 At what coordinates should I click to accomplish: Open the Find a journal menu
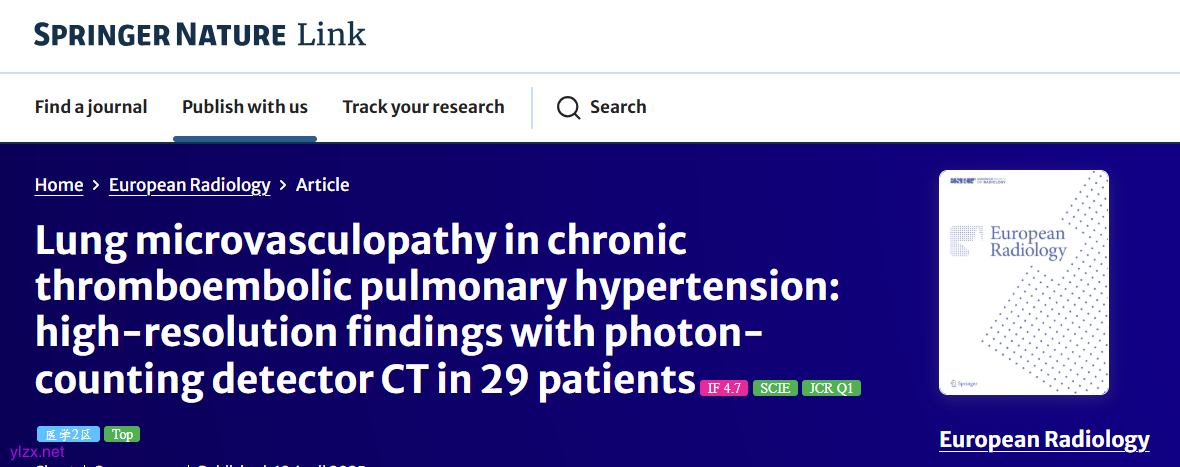(91, 107)
